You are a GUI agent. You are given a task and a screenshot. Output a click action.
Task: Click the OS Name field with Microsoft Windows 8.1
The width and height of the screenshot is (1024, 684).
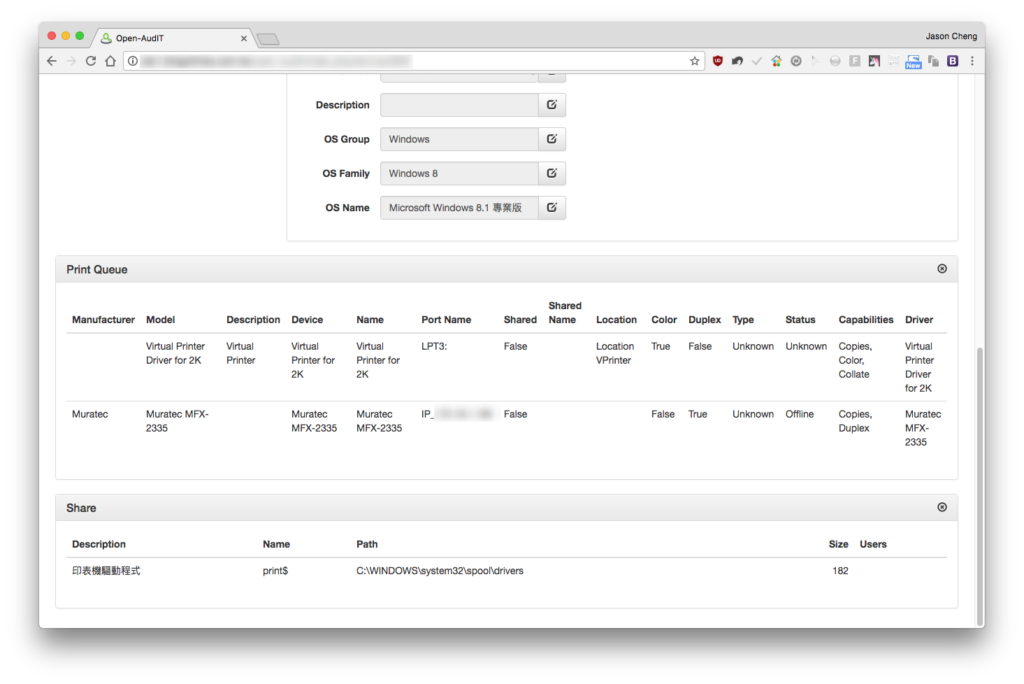click(459, 208)
